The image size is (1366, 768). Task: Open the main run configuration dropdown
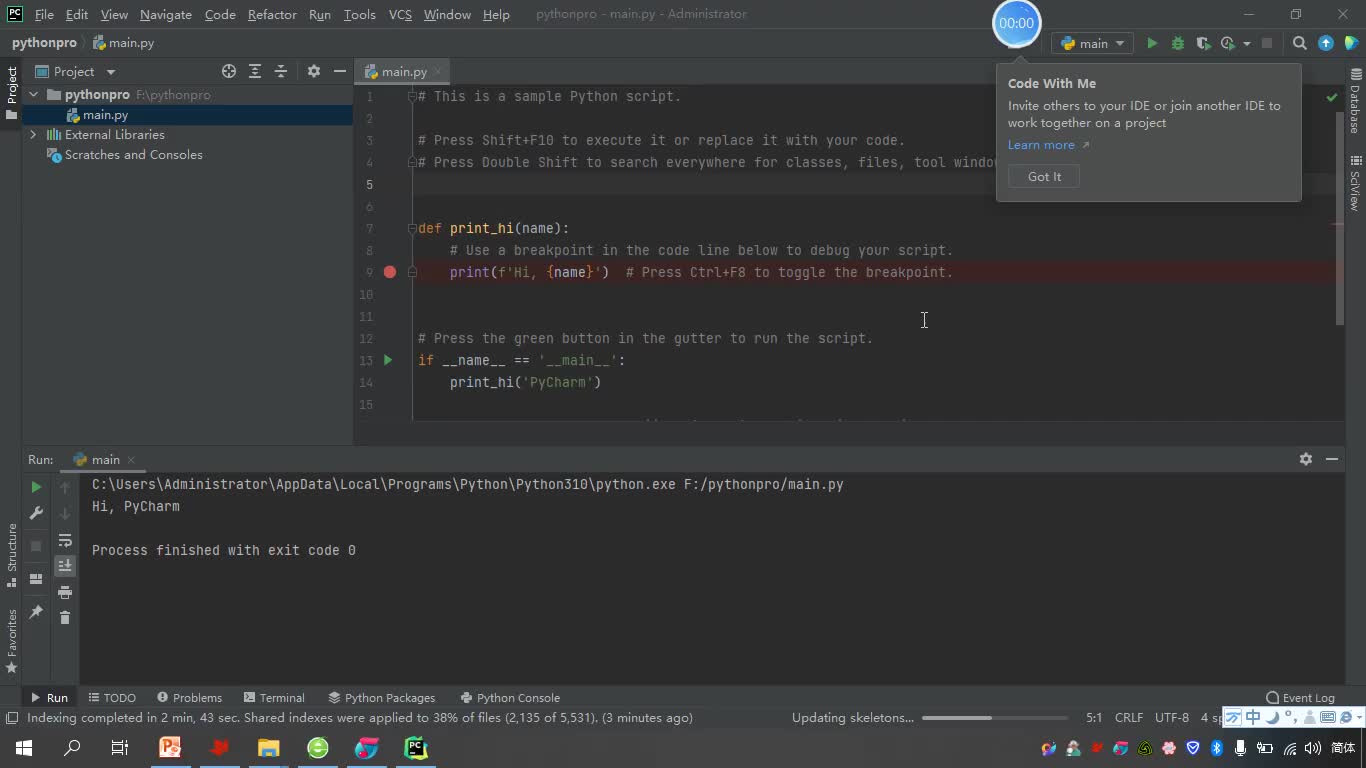(x=1094, y=43)
